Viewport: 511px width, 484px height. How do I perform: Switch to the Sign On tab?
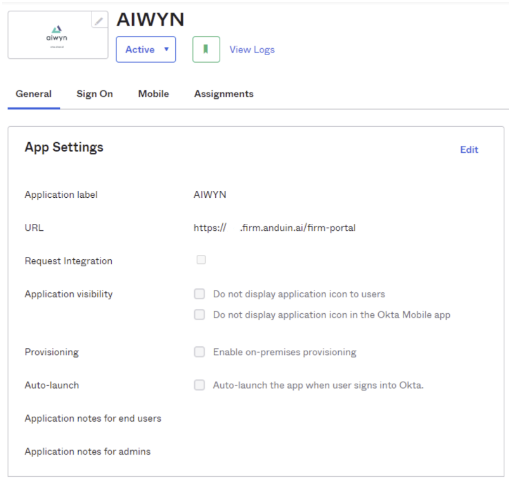95,94
